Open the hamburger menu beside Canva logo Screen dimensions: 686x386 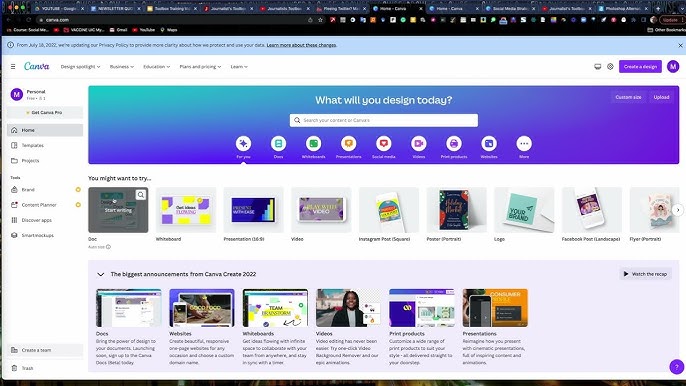13,67
